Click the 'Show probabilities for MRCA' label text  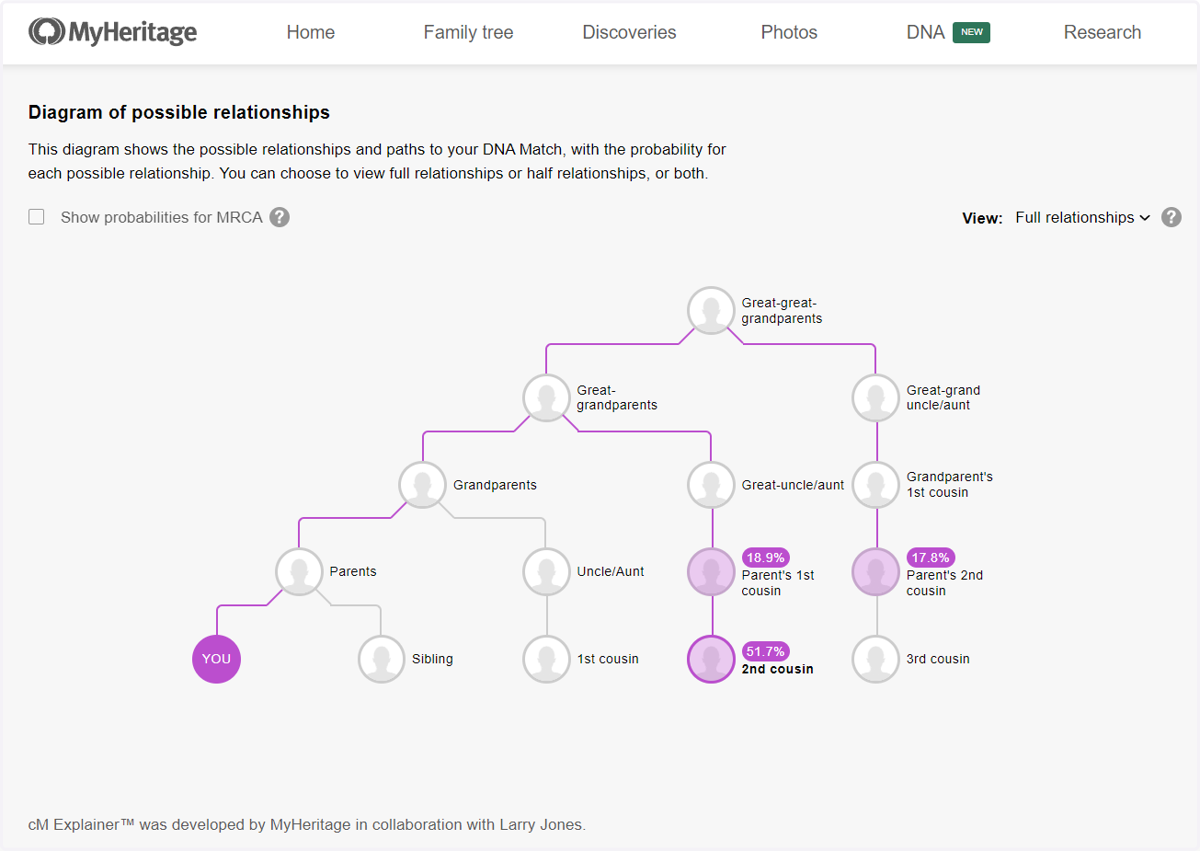pos(162,217)
